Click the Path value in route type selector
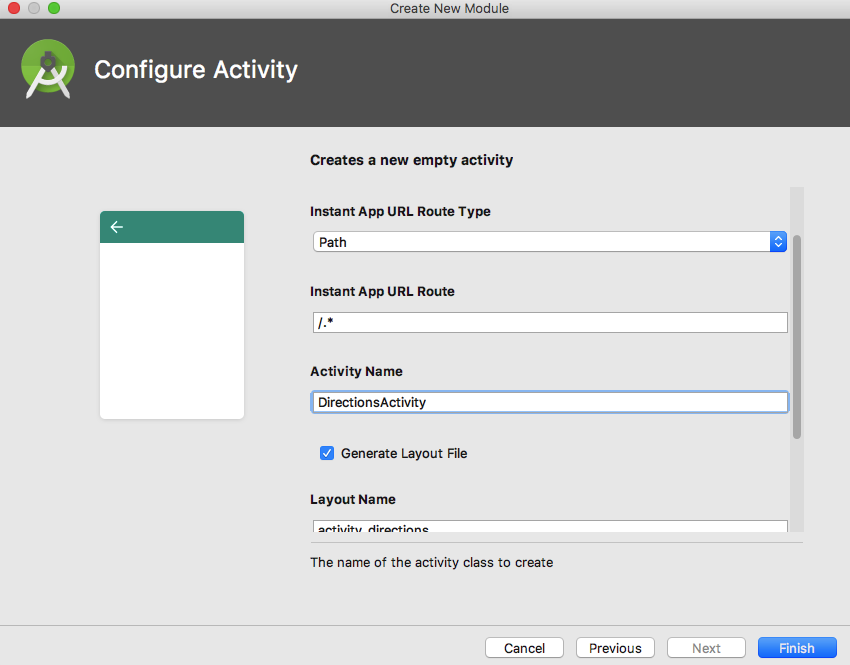The image size is (850, 665). coord(333,242)
